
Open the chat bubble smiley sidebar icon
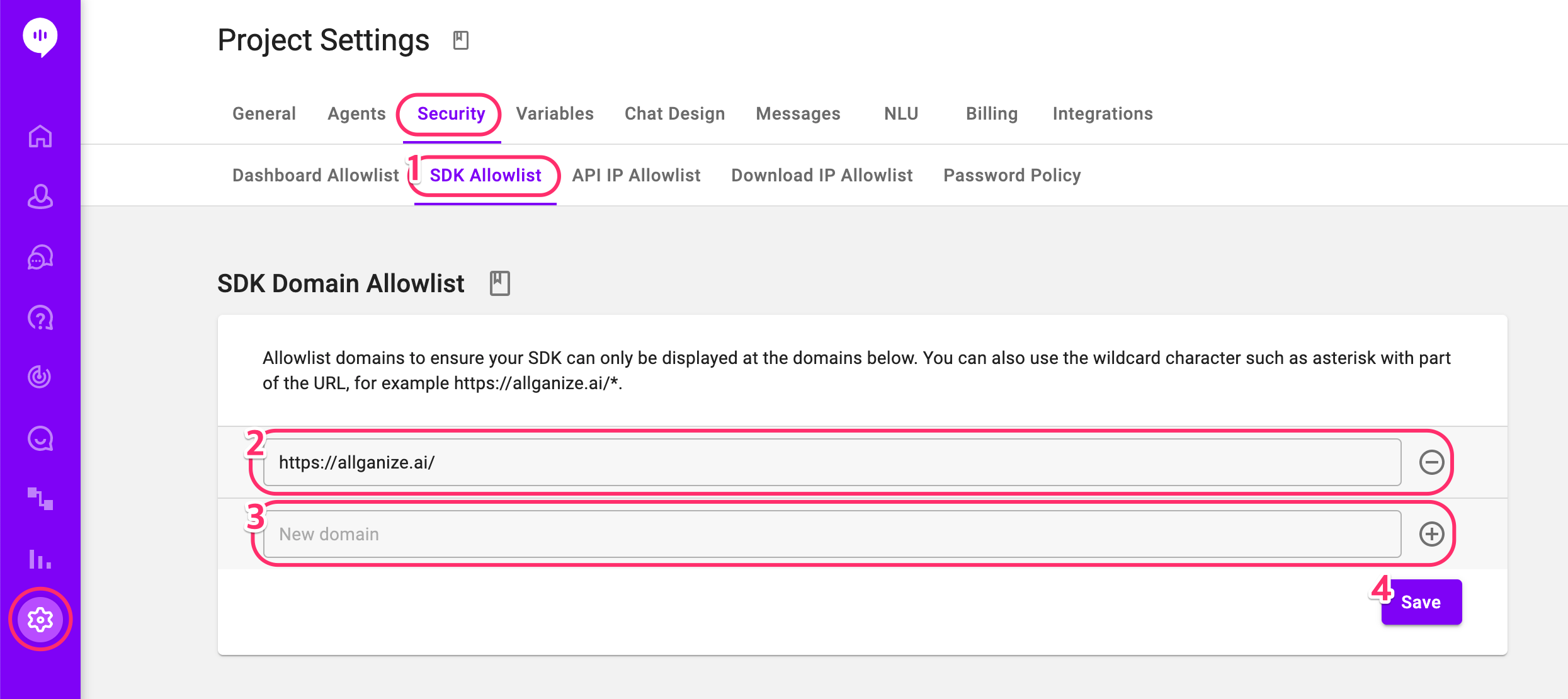pos(40,438)
